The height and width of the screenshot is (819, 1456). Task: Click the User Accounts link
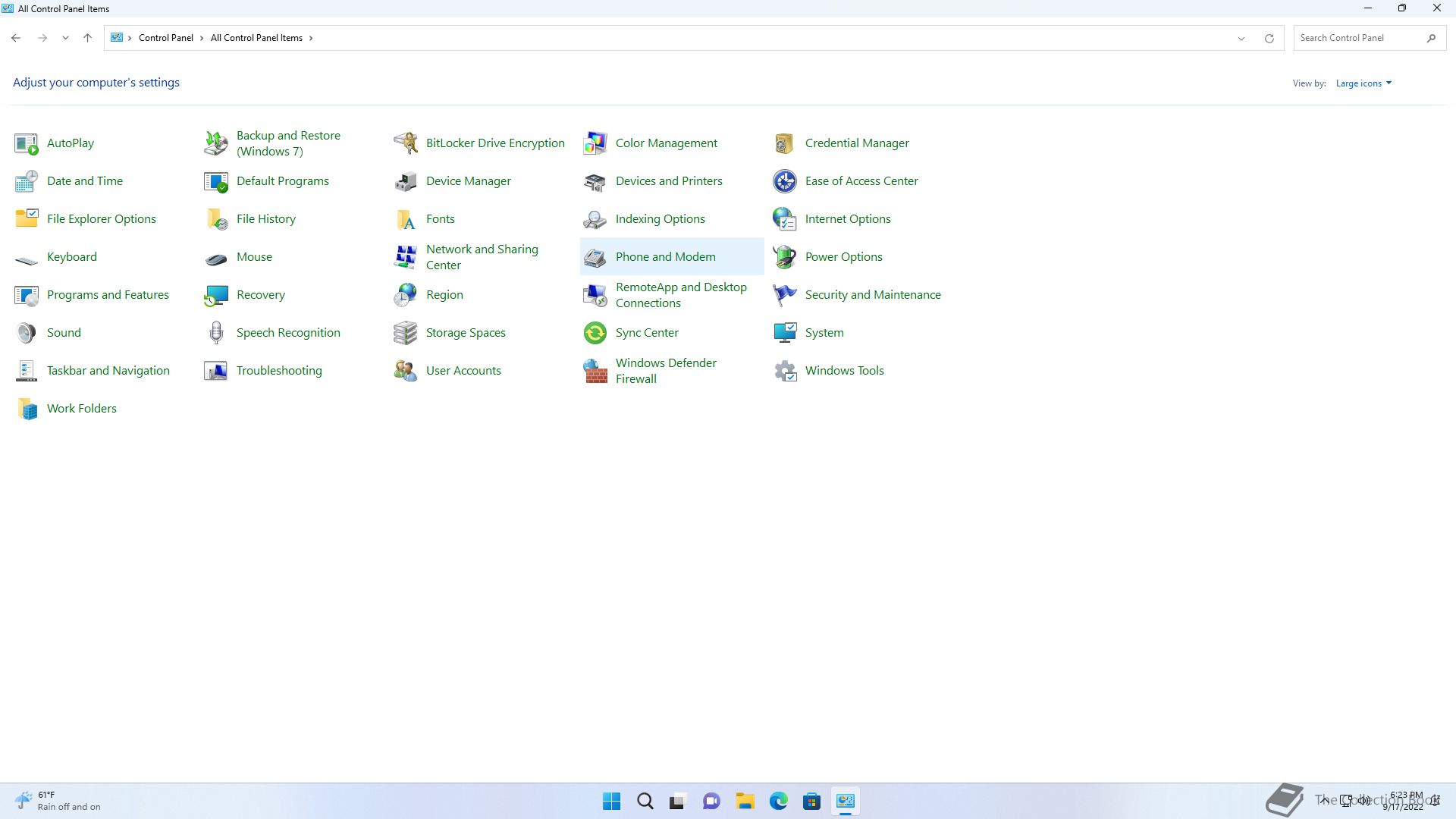[x=463, y=371]
